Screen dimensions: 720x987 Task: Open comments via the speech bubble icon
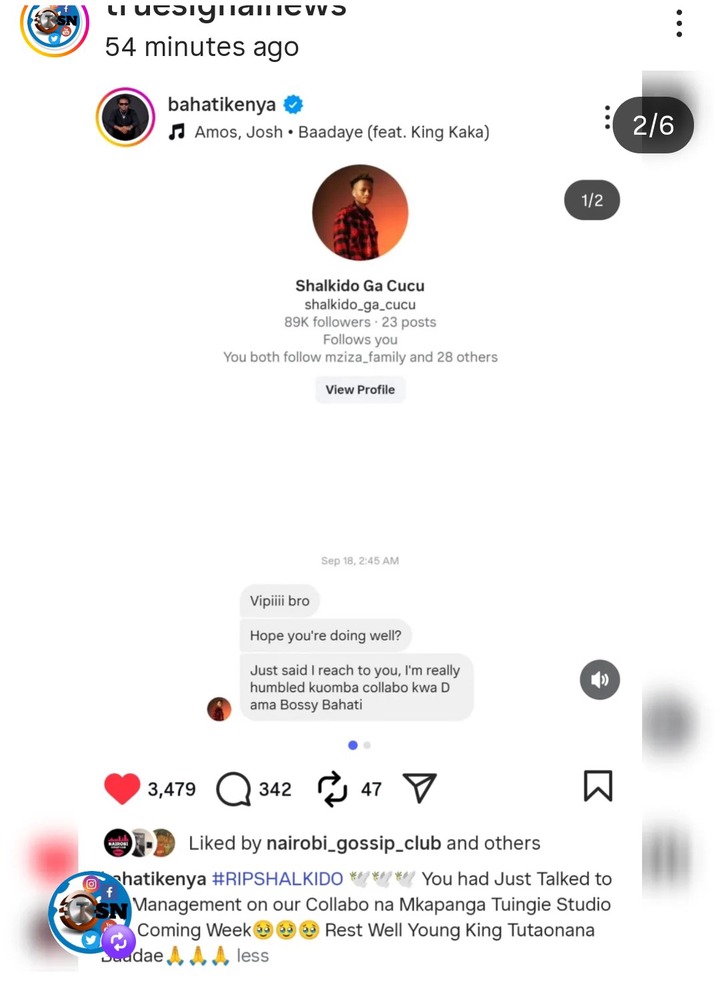[233, 789]
